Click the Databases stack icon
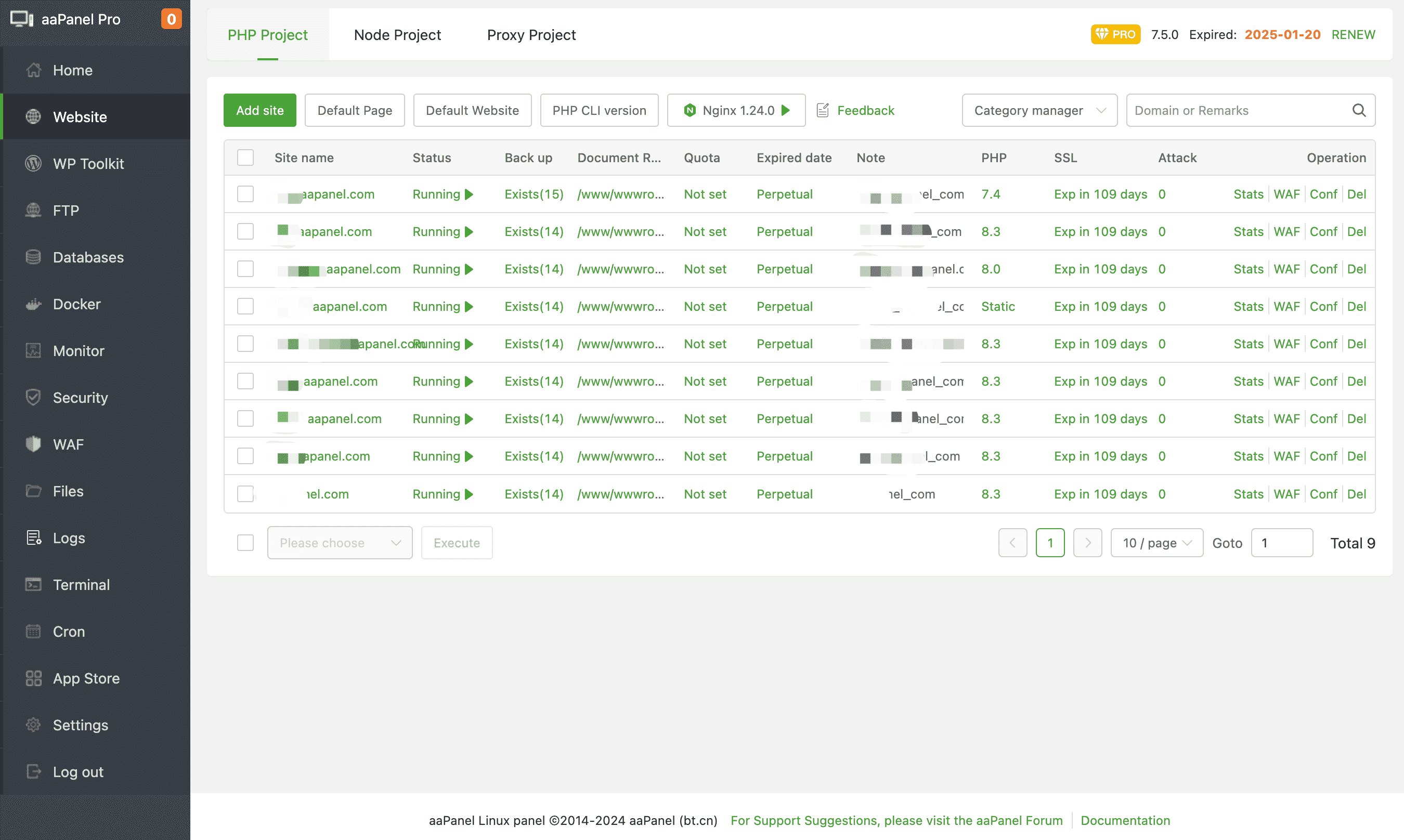 tap(33, 257)
